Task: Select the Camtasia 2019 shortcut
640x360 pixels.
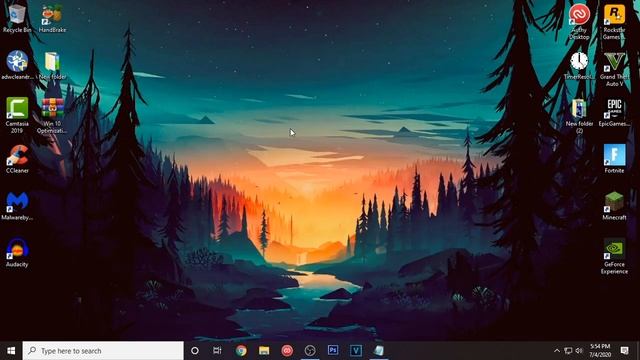Action: coord(17,115)
